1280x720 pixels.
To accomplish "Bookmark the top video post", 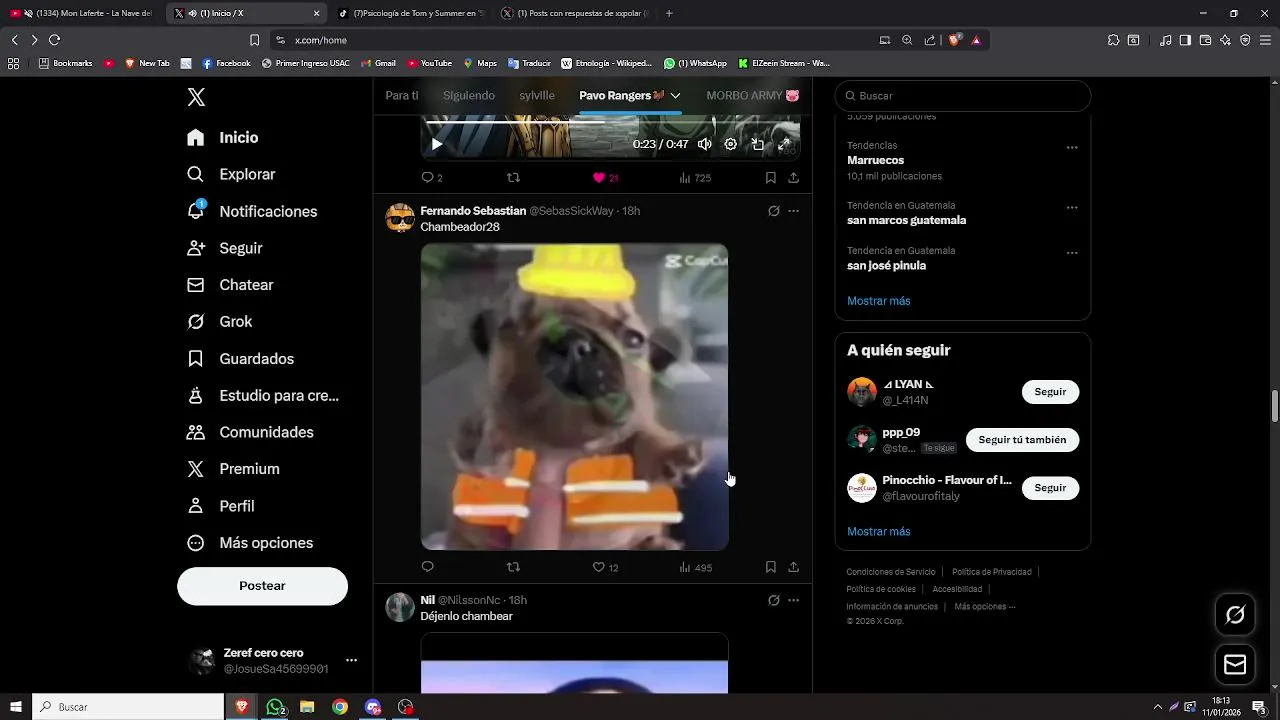I will click(x=770, y=178).
